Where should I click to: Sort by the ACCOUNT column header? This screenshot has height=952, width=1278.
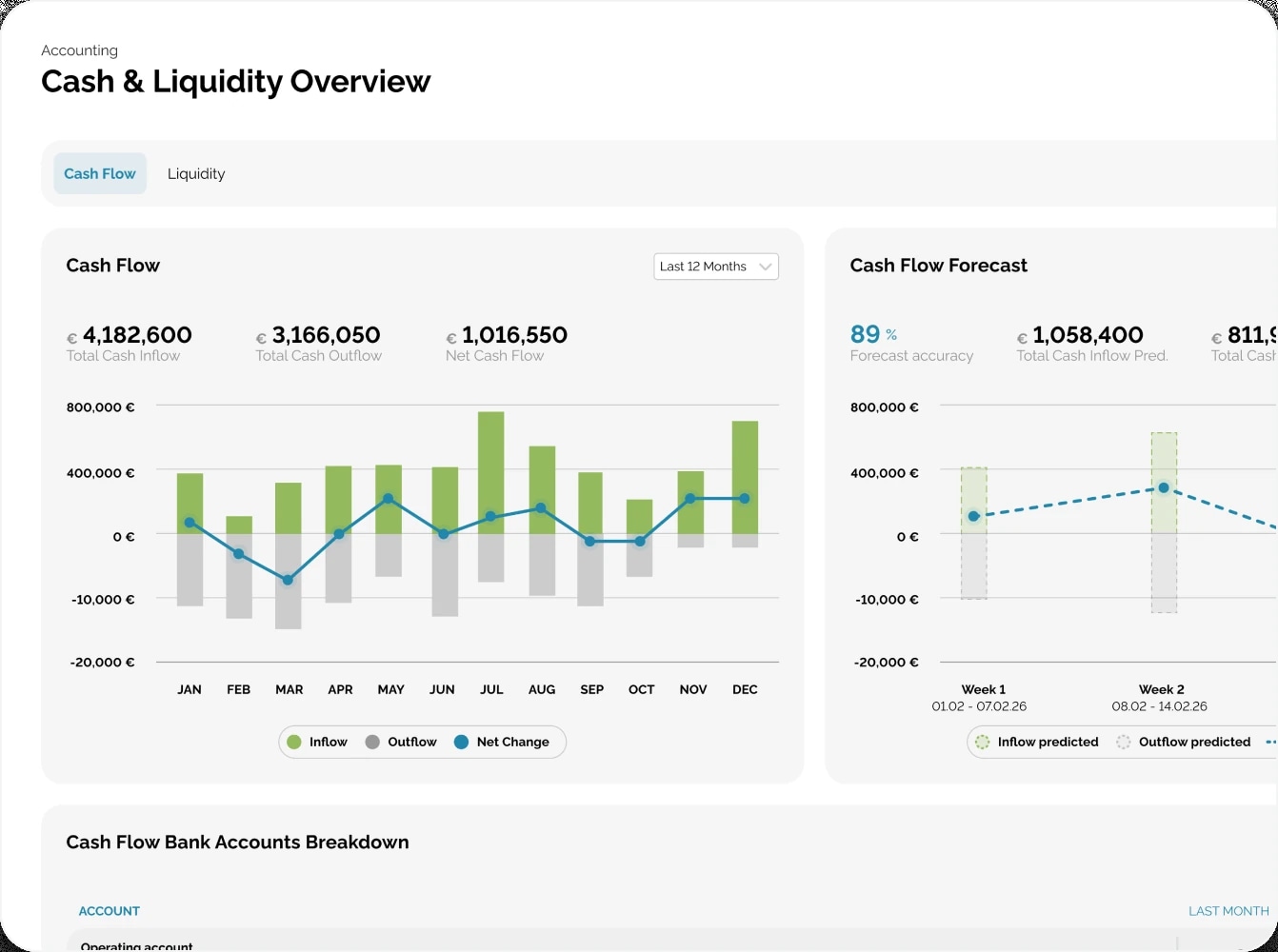(x=110, y=911)
